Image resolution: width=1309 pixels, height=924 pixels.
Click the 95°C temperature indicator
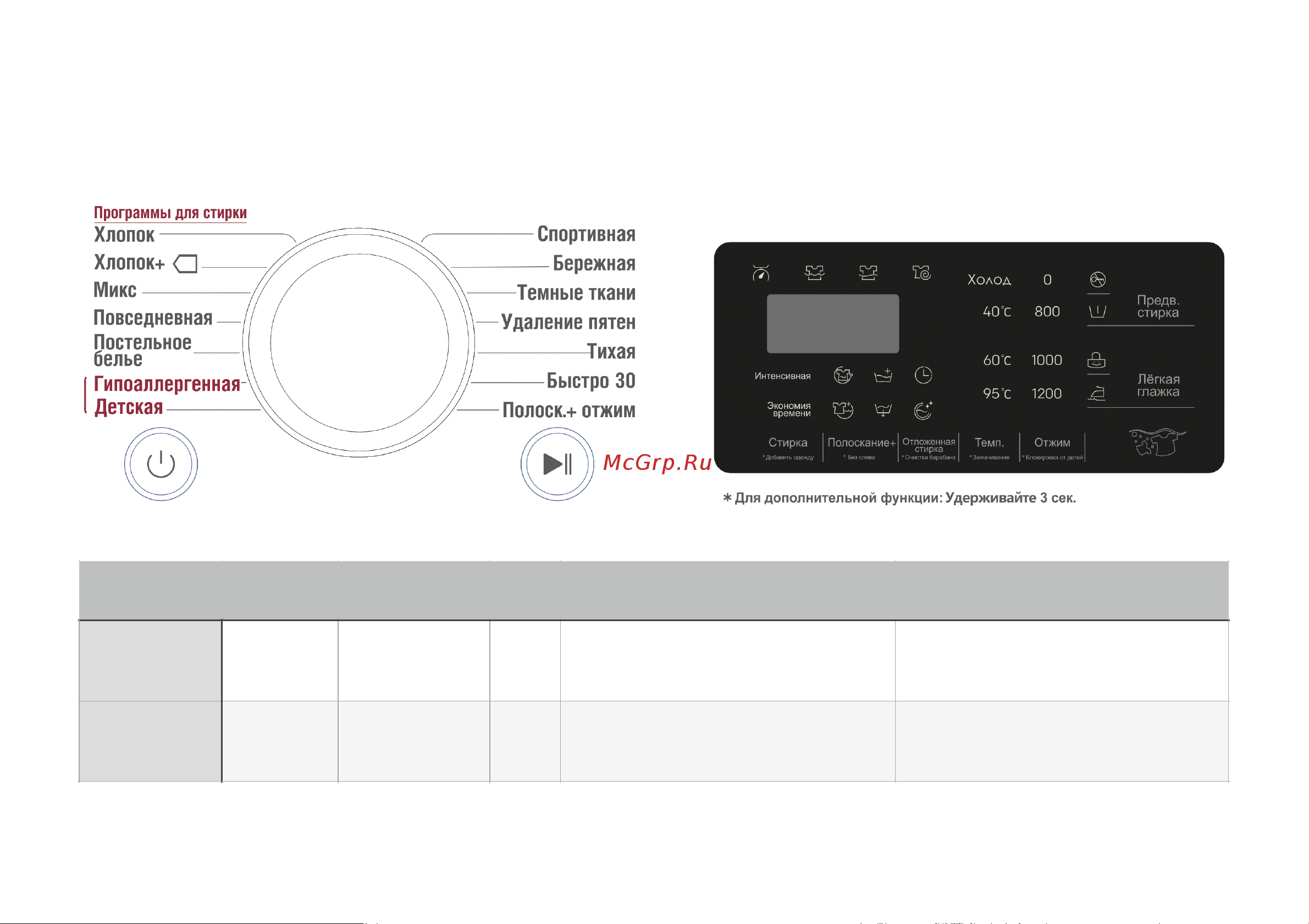[997, 394]
